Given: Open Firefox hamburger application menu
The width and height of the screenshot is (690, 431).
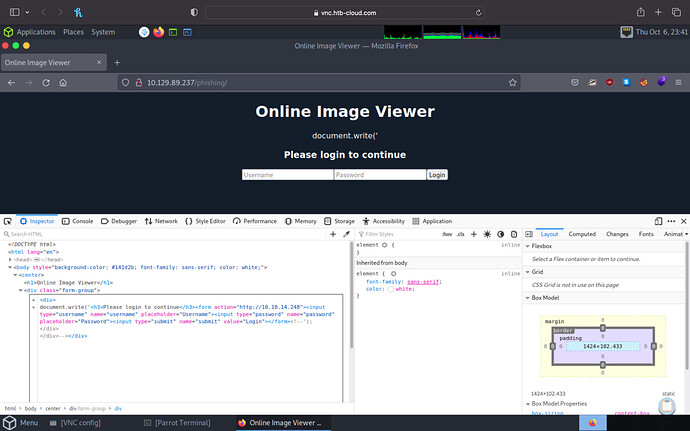Looking at the screenshot, I should click(x=679, y=83).
